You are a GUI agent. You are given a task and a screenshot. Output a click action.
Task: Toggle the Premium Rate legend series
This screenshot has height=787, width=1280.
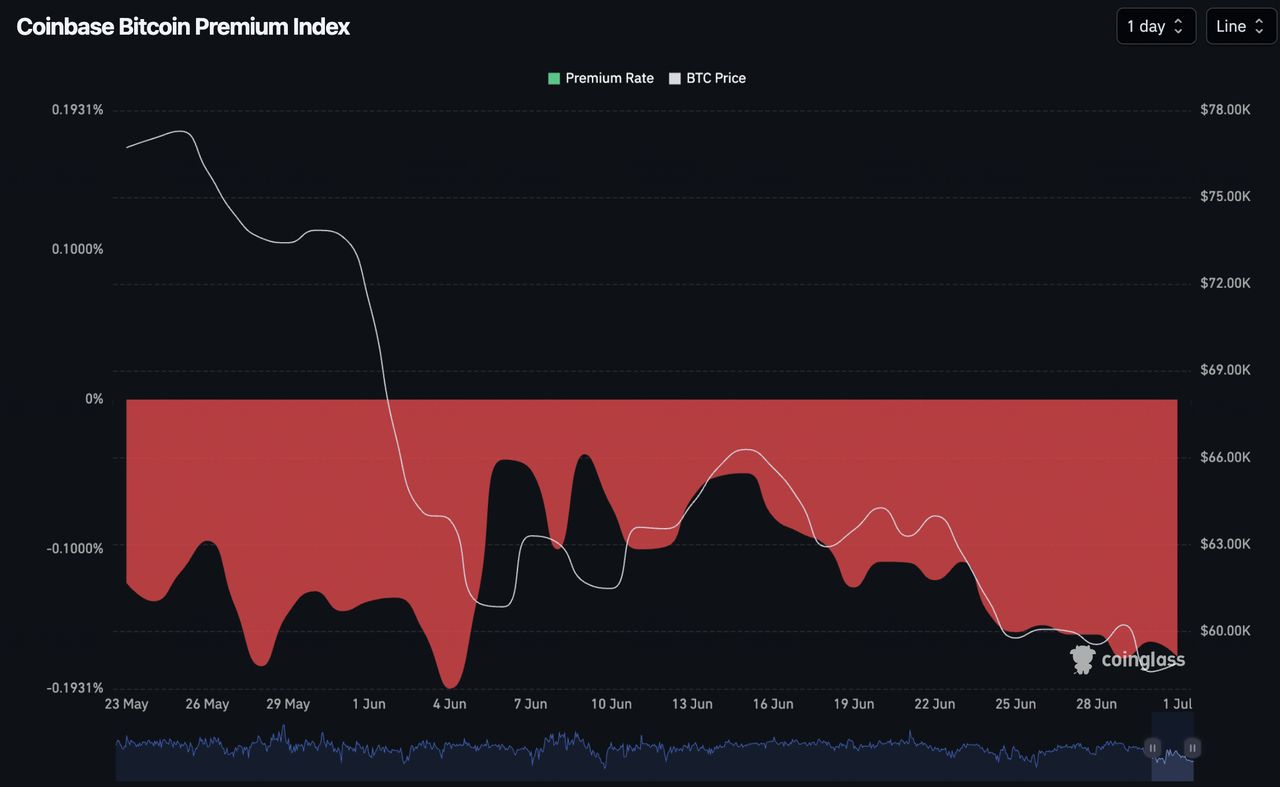601,78
